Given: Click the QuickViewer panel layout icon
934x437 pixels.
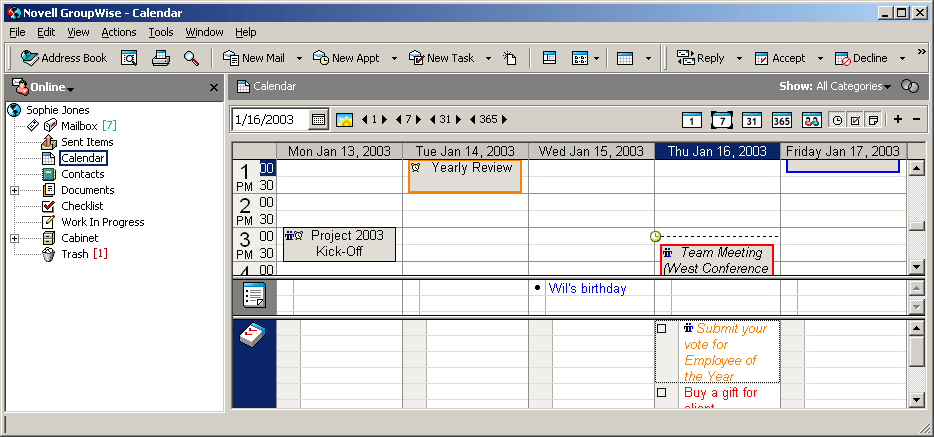Looking at the screenshot, I should [549, 58].
